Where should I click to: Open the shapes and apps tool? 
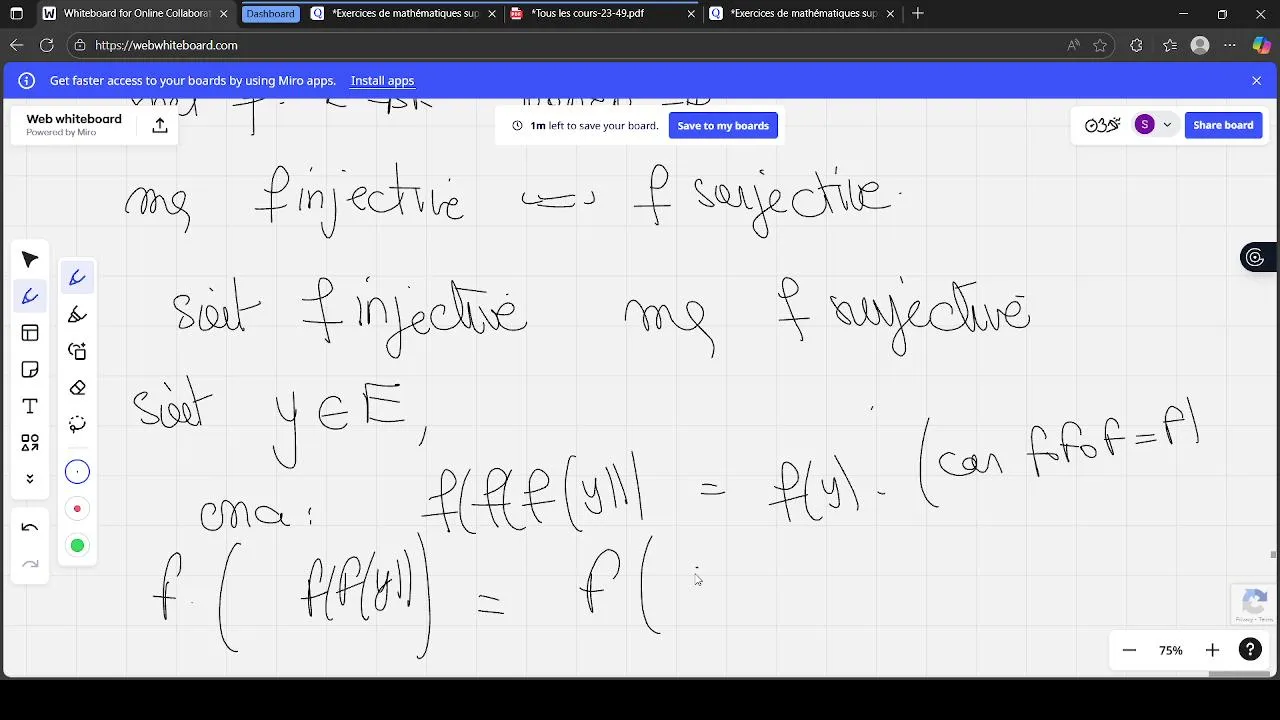pyautogui.click(x=30, y=442)
